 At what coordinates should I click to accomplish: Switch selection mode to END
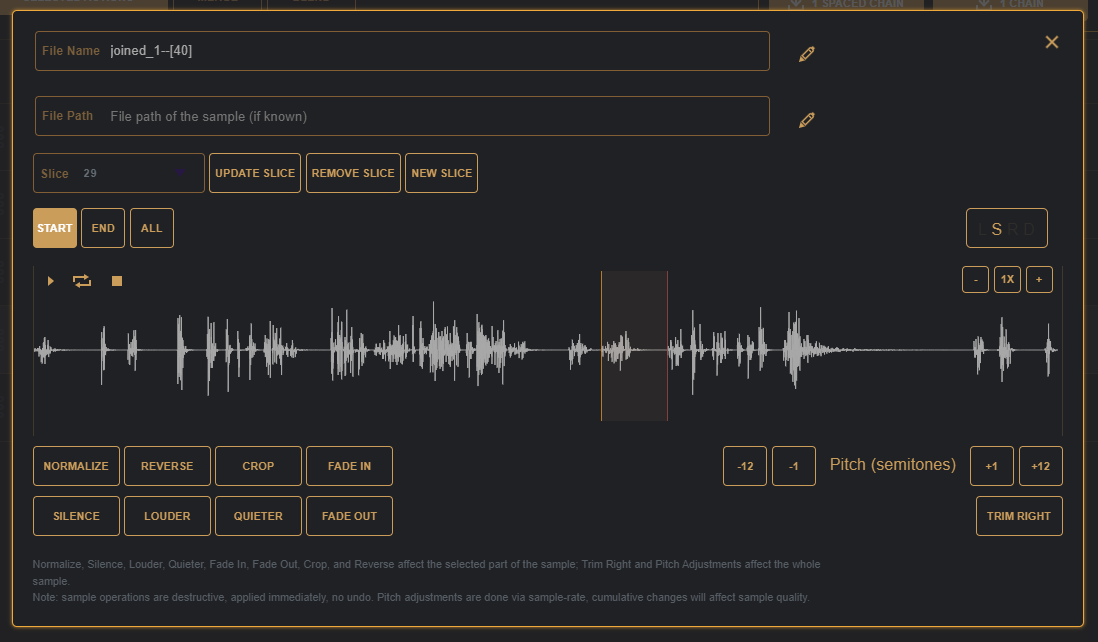pyautogui.click(x=103, y=228)
